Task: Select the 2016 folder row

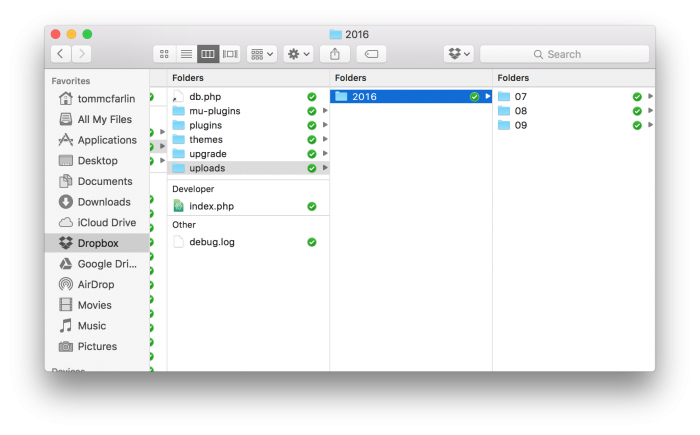Action: click(x=411, y=96)
